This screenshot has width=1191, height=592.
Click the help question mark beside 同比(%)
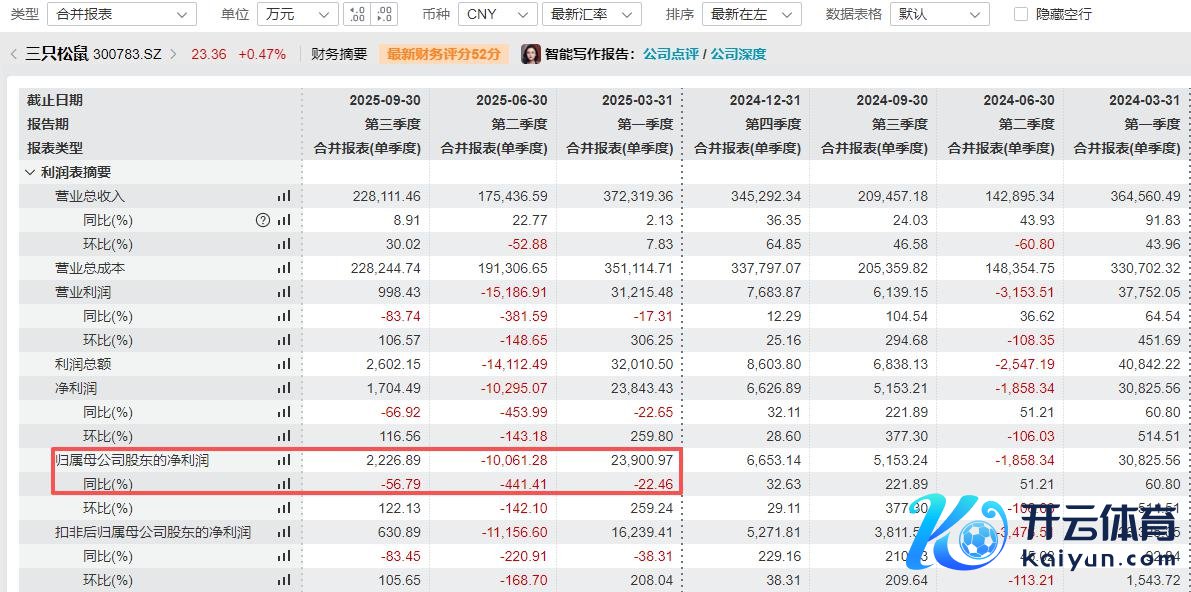pyautogui.click(x=263, y=220)
